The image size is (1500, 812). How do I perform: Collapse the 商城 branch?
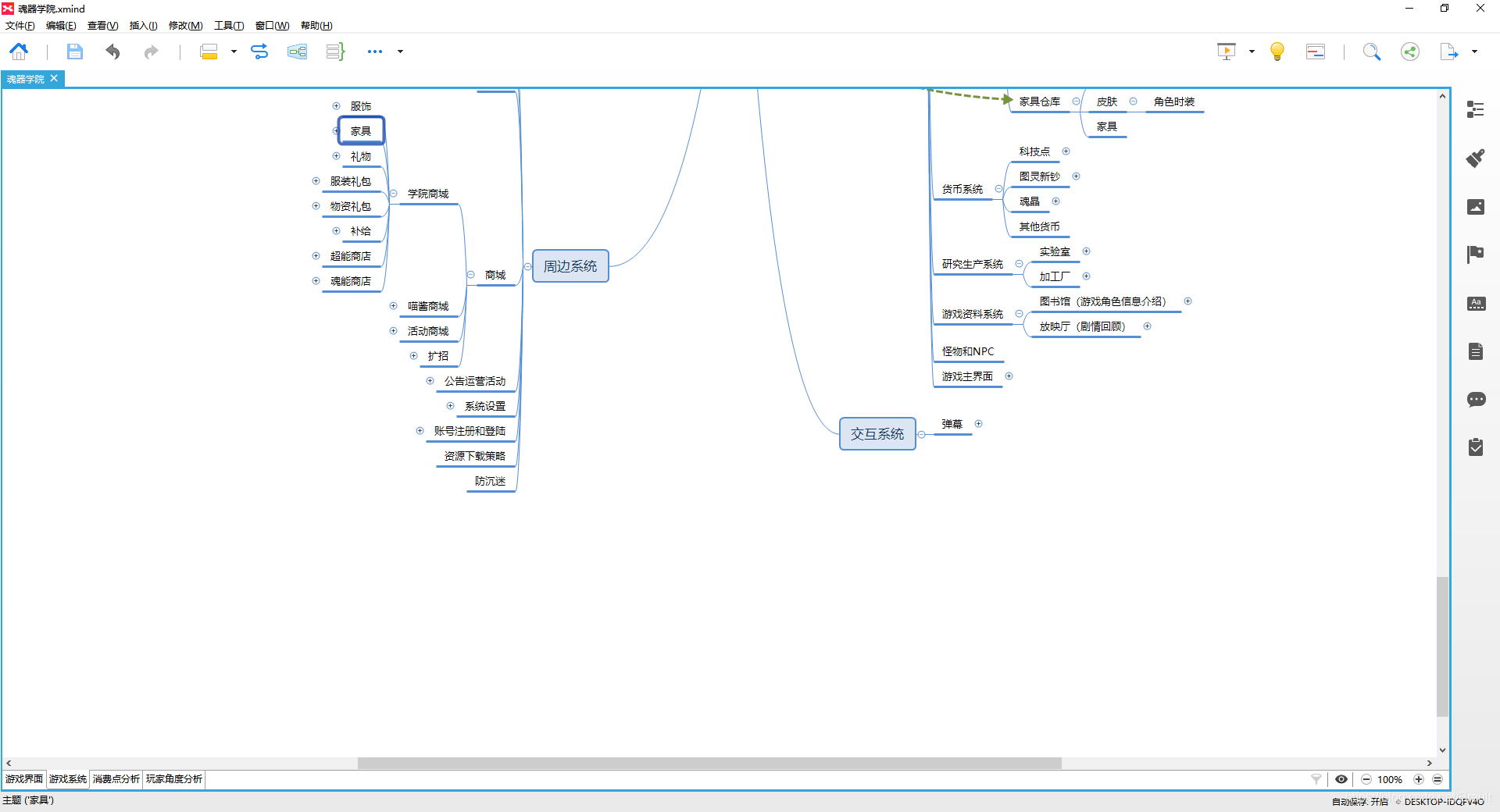tap(471, 275)
